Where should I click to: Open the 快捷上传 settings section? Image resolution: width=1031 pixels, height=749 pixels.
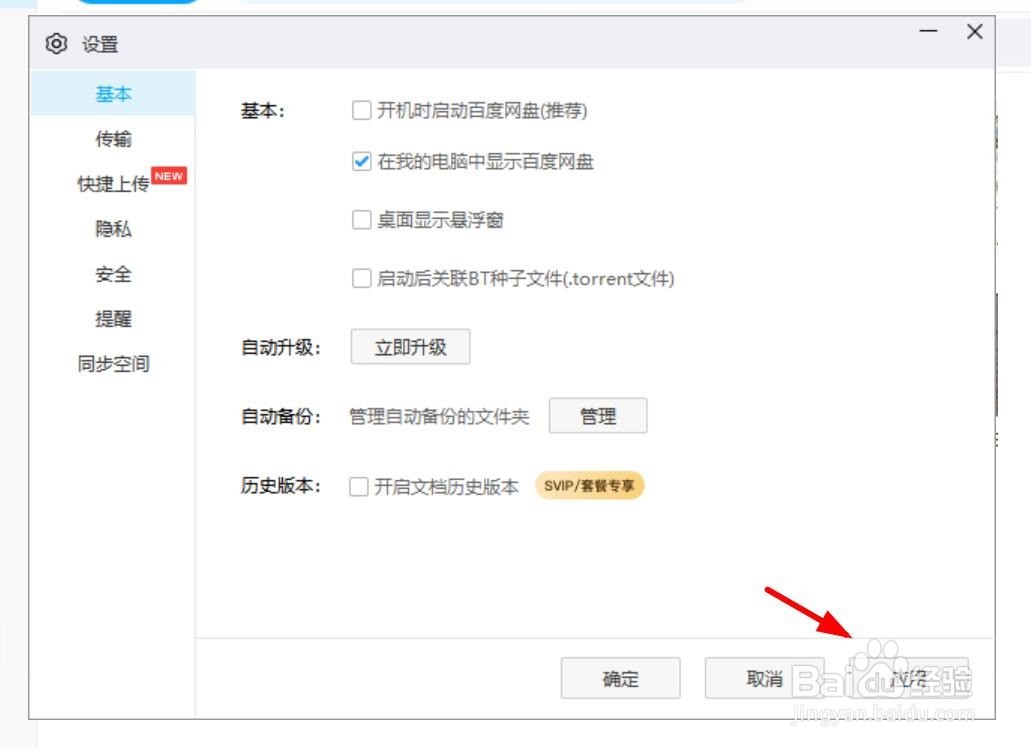click(114, 184)
